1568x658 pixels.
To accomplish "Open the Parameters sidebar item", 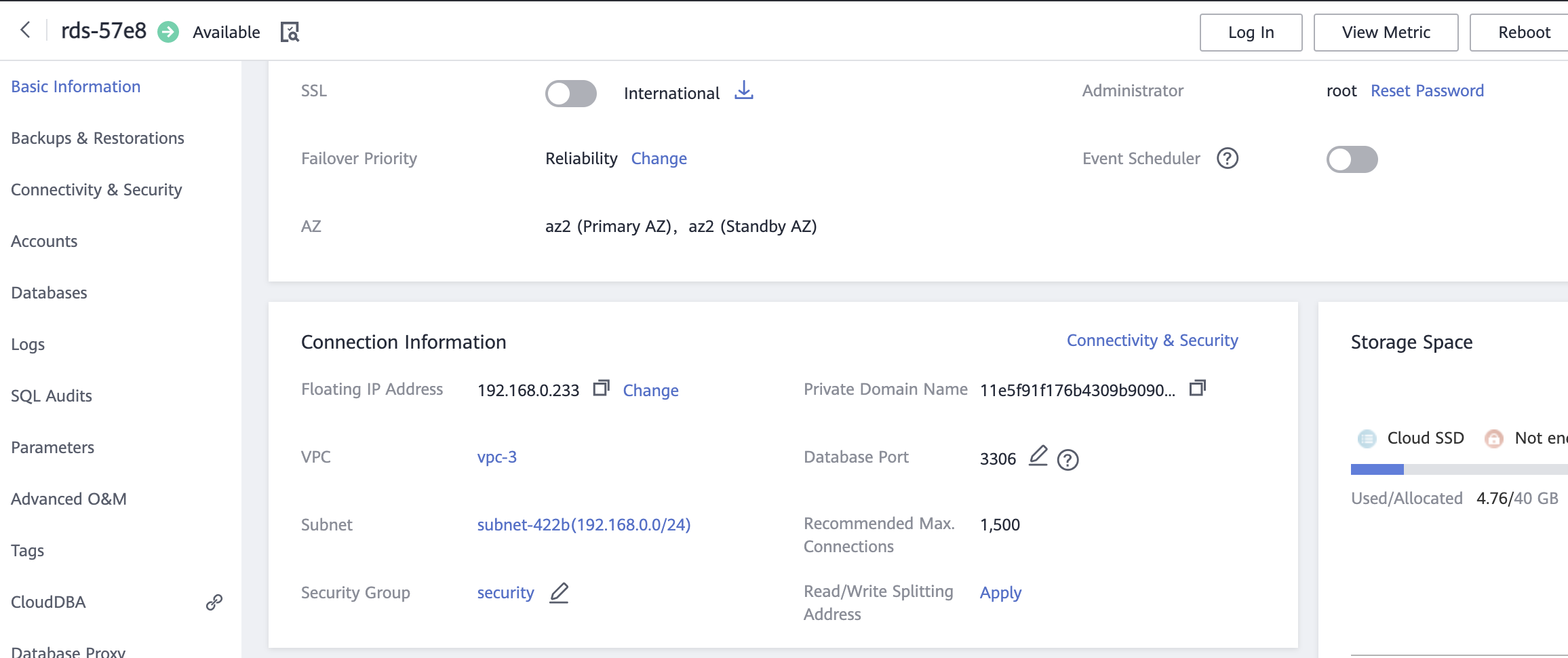I will click(x=53, y=448).
